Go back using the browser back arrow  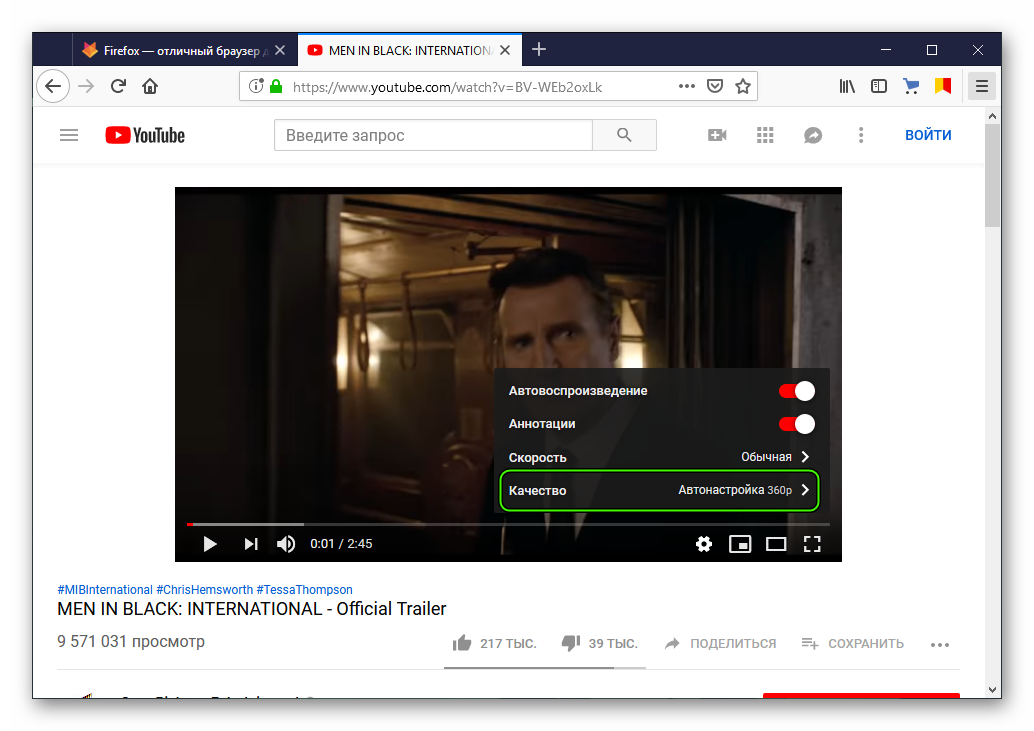(53, 86)
